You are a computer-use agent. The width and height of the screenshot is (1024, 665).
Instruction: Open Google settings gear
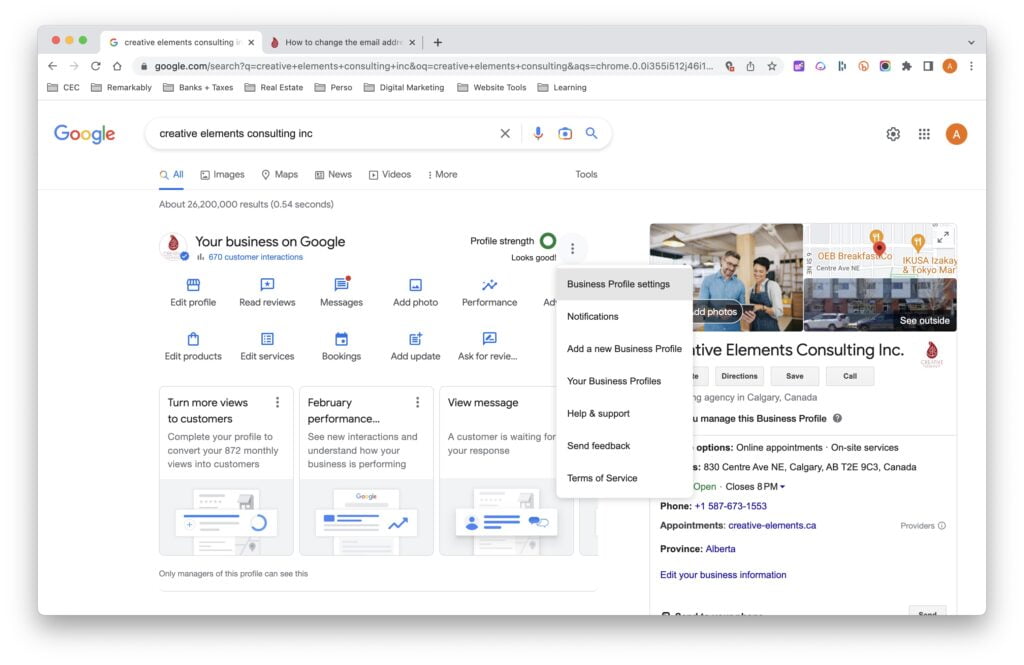tap(893, 134)
